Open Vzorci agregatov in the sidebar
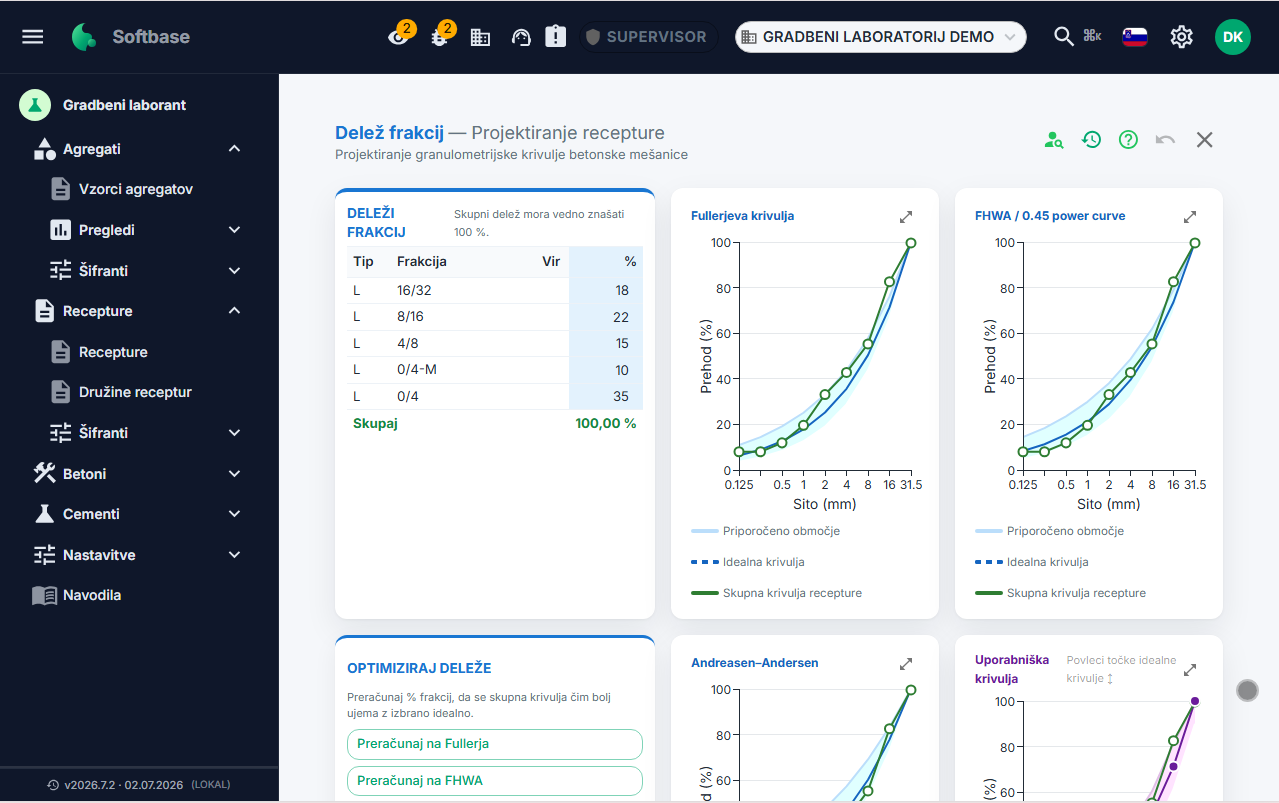The image size is (1279, 803). point(136,189)
